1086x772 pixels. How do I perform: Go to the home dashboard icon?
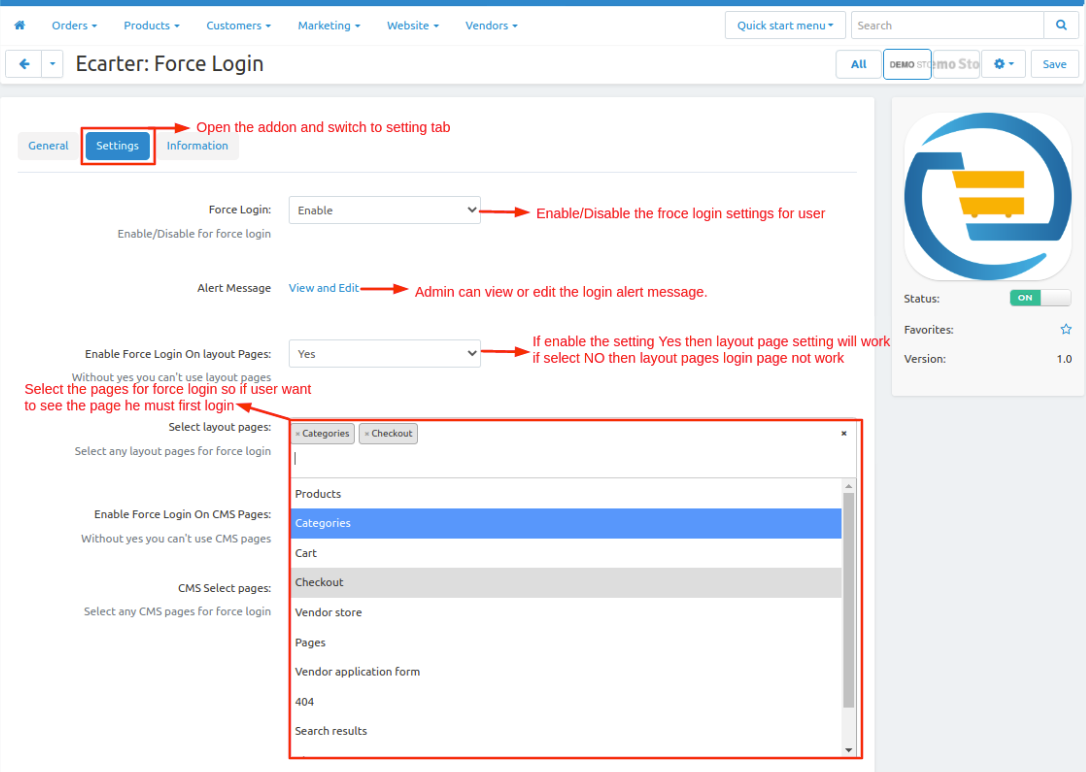[x=19, y=25]
